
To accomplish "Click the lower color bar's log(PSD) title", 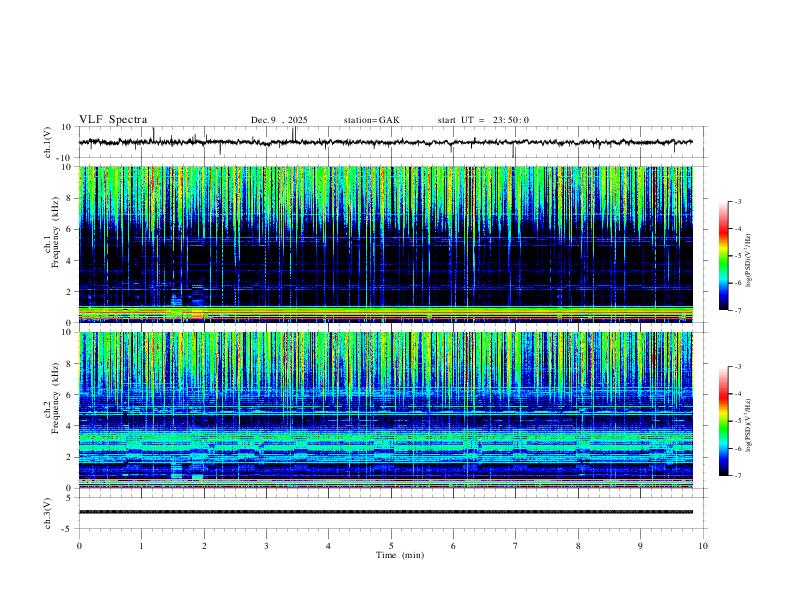I will [749, 425].
